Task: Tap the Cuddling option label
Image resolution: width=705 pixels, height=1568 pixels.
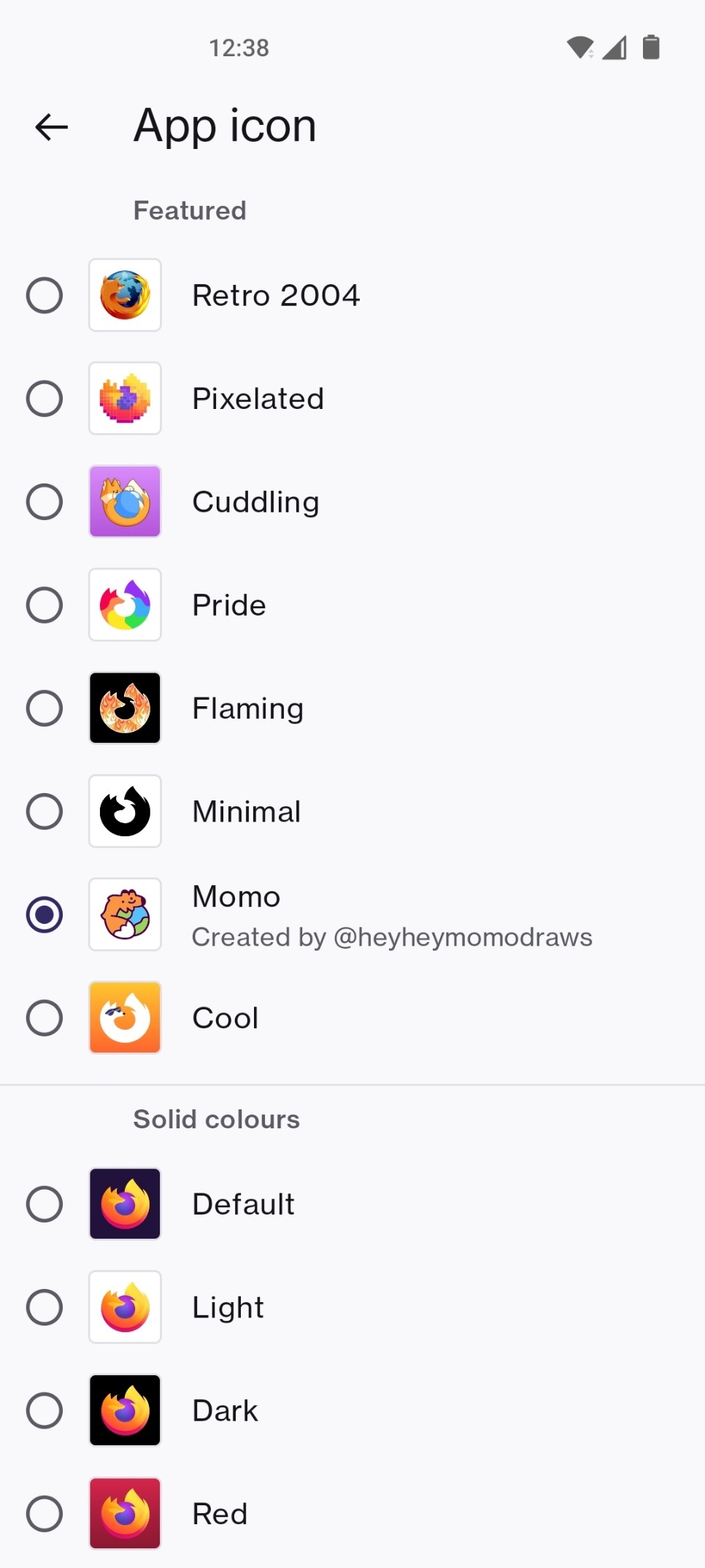Action: (255, 502)
